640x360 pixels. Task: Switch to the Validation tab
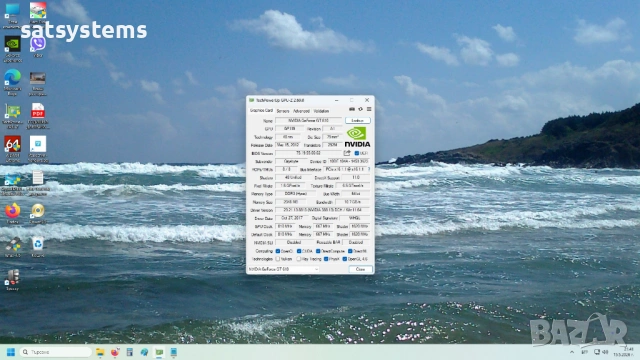(321, 111)
